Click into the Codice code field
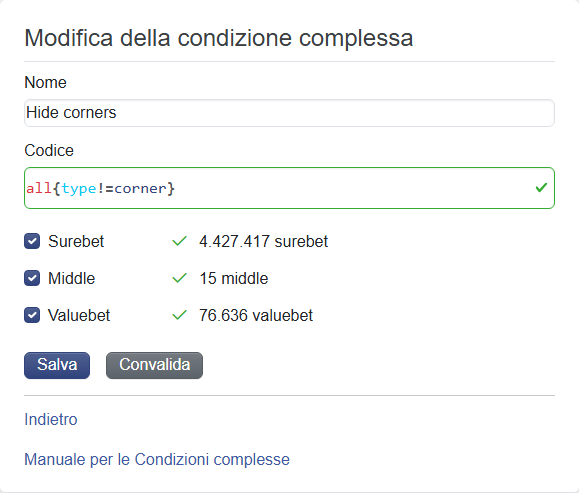 290,188
